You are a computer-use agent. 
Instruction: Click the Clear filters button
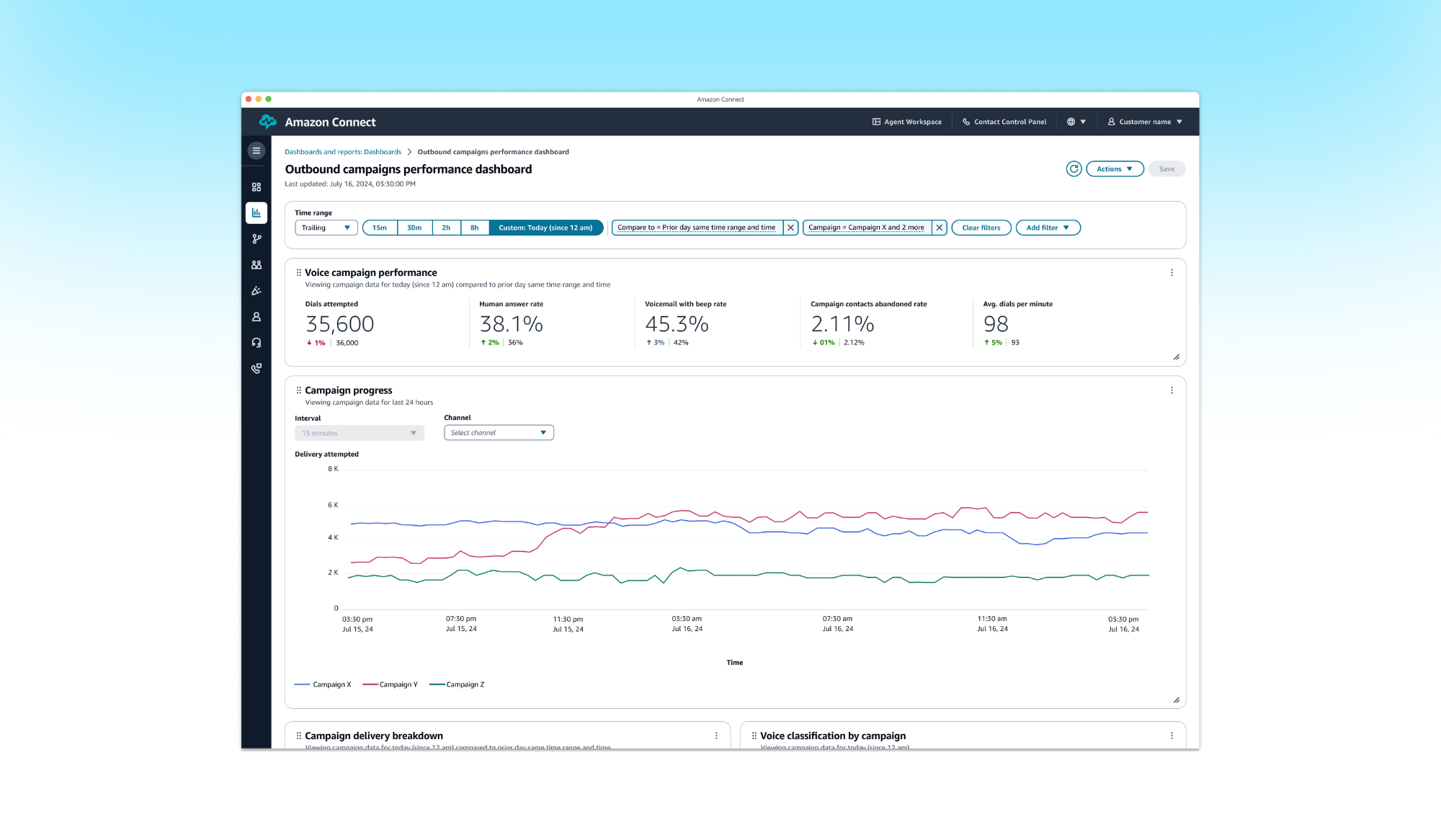click(x=981, y=227)
